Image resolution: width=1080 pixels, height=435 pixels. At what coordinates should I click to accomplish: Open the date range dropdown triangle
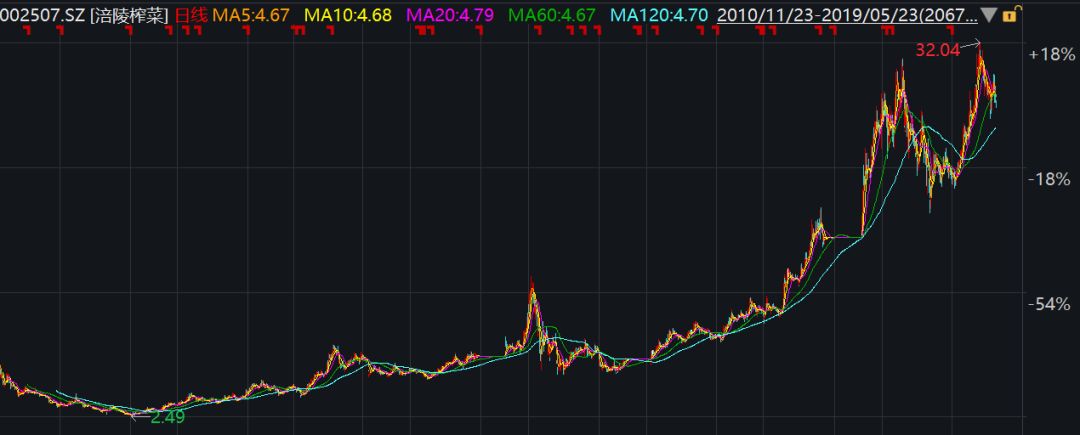(989, 14)
